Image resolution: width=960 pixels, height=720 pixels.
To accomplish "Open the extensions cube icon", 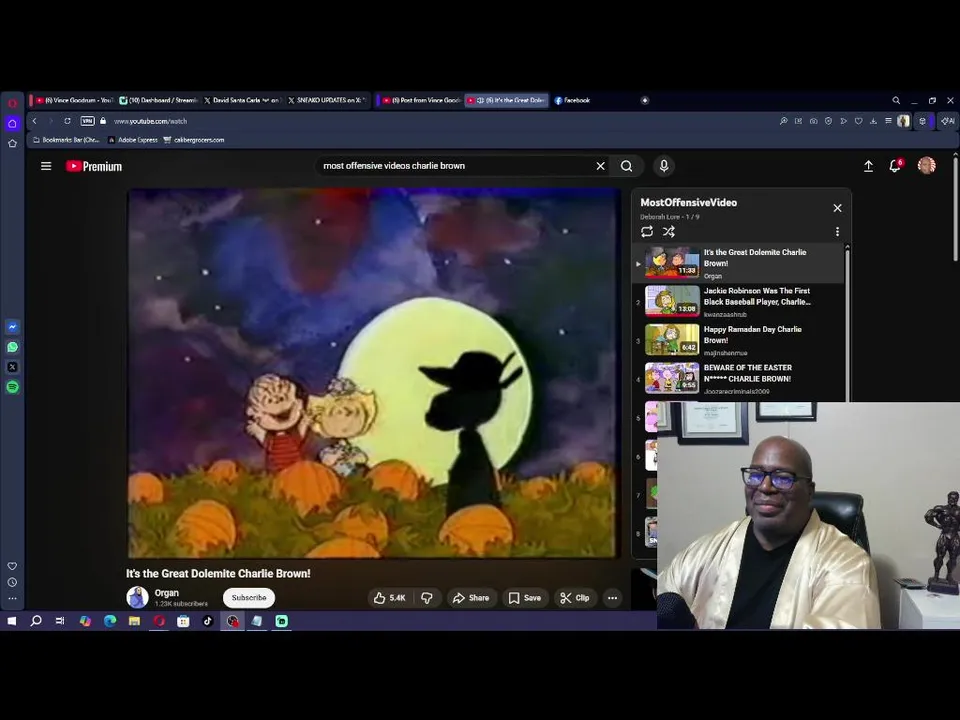I will pyautogui.click(x=922, y=121).
